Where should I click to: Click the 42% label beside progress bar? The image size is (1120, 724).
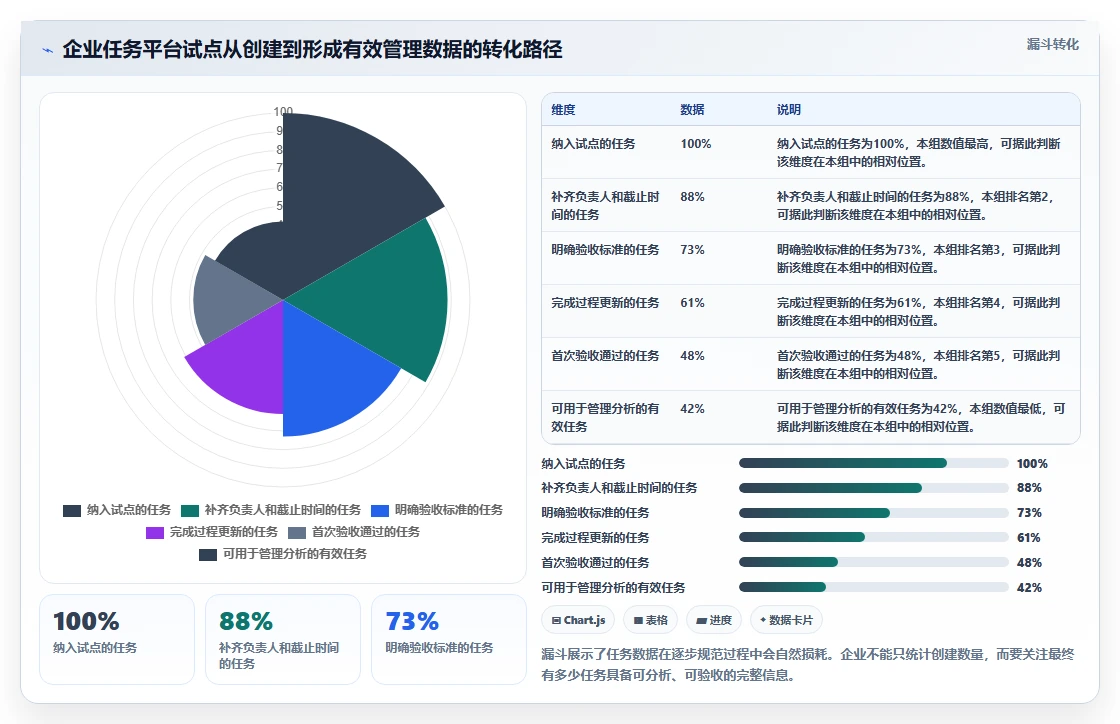(x=1029, y=587)
